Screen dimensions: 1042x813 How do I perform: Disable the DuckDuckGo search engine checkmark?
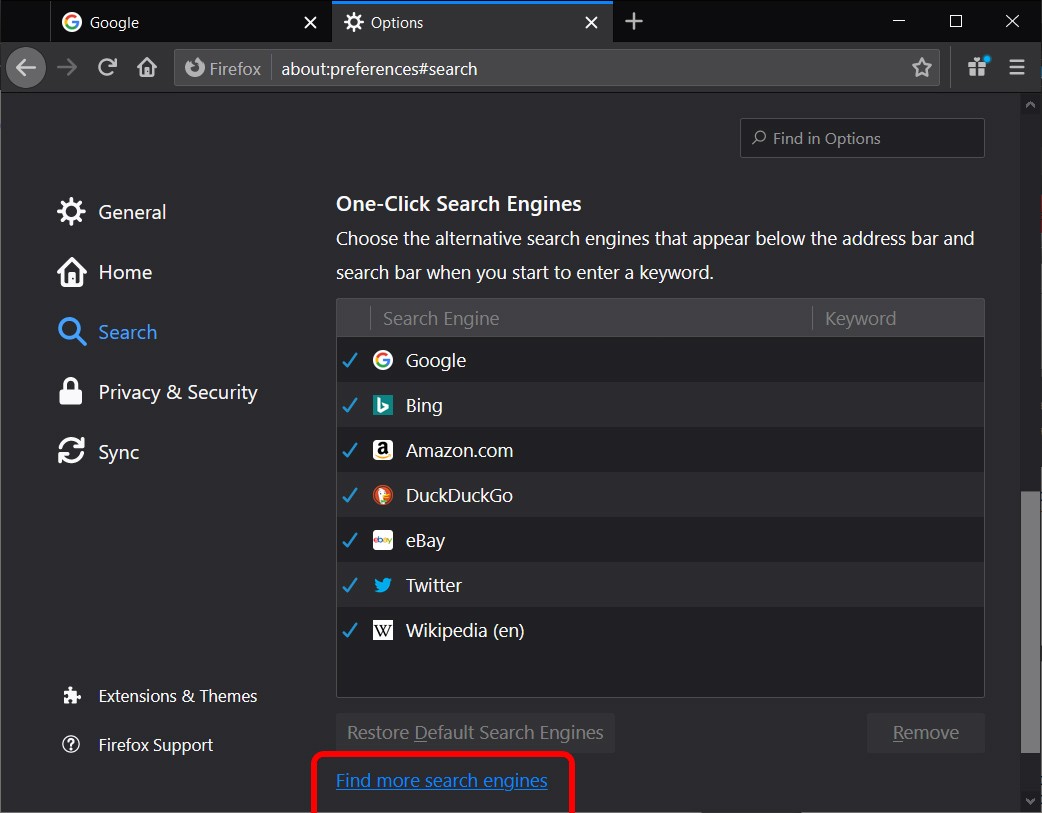350,496
